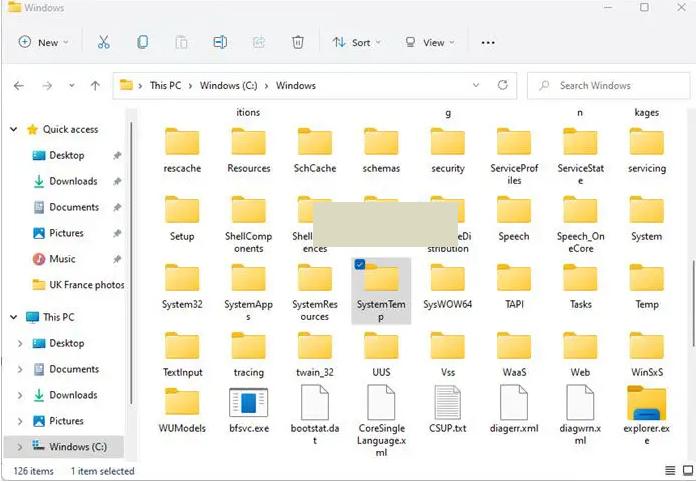Open the New dropdown menu
The image size is (696, 482).
click(43, 43)
